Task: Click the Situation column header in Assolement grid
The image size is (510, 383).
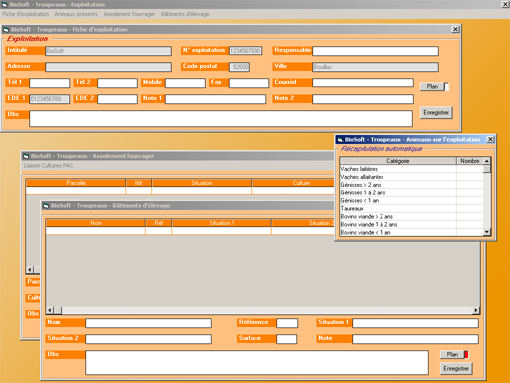Action: tap(202, 183)
